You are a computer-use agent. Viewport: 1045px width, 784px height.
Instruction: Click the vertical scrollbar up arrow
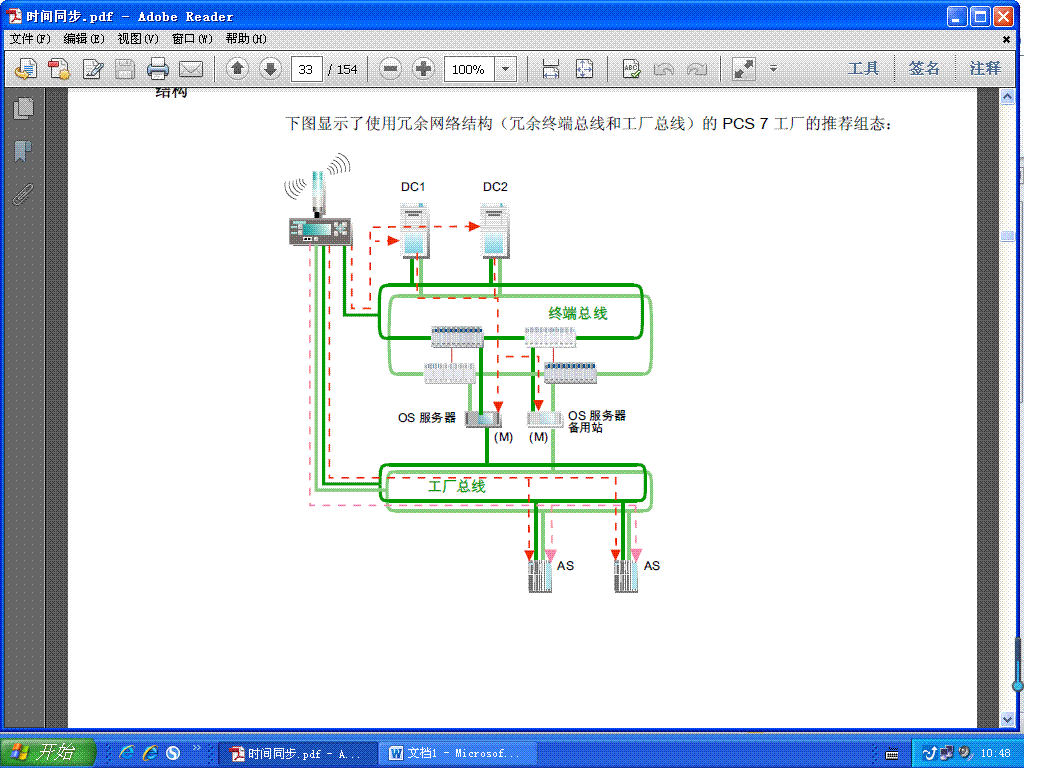(1007, 97)
